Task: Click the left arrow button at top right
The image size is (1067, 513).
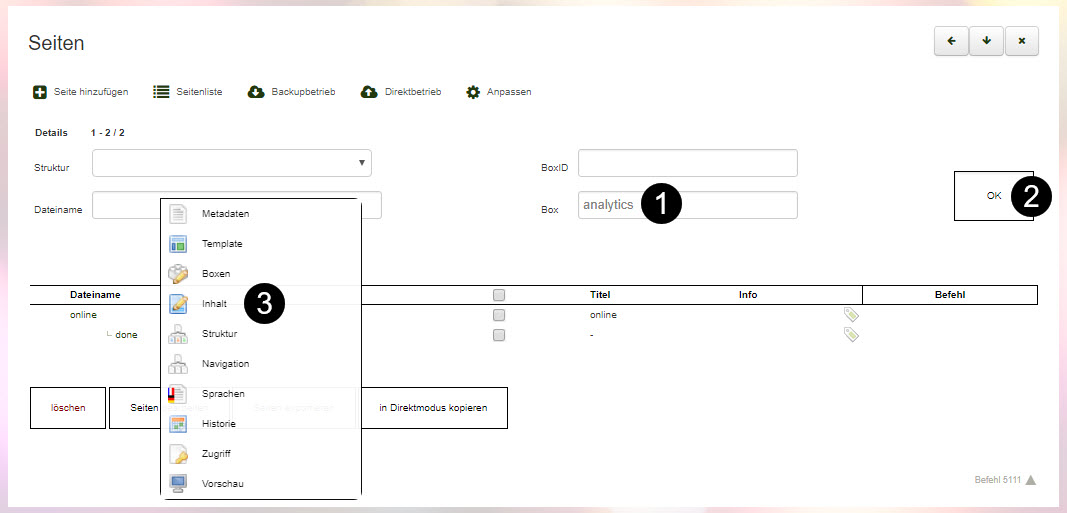Action: [x=951, y=41]
